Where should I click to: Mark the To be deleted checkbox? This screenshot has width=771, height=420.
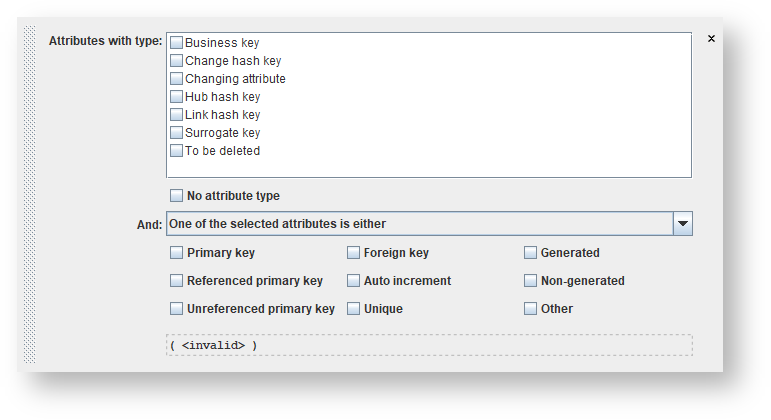click(x=177, y=151)
